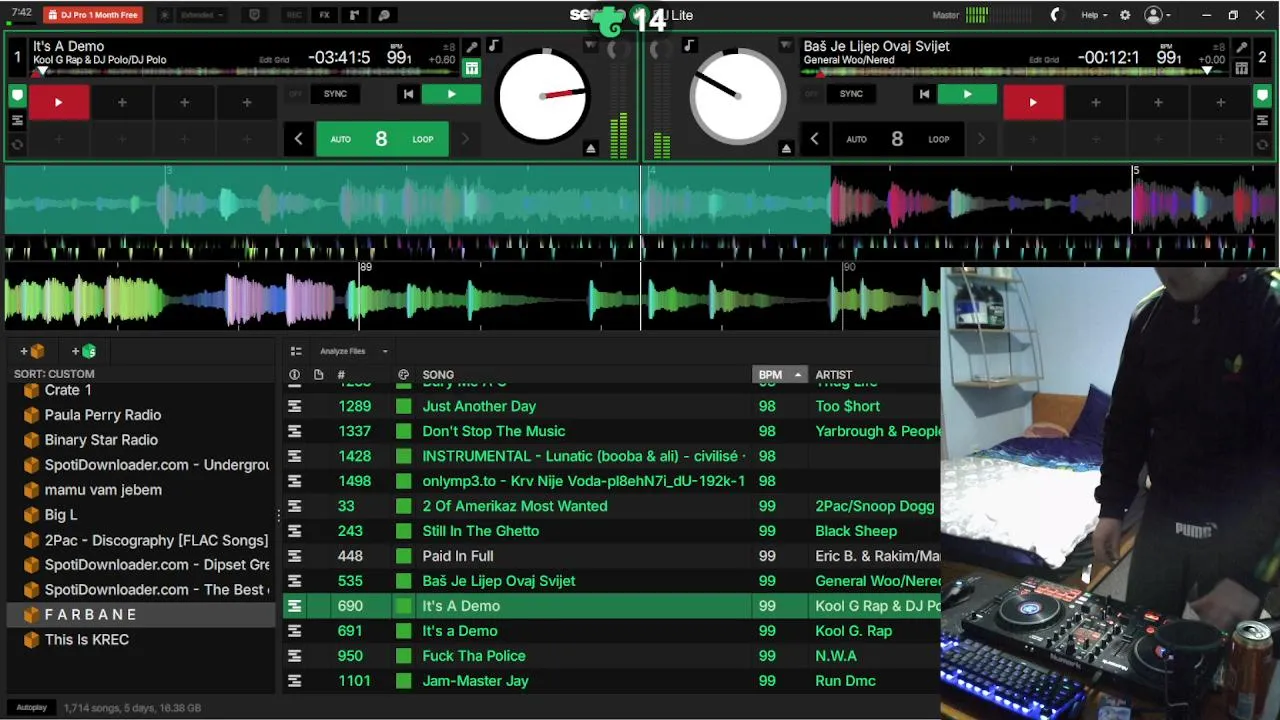The image size is (1280, 720).
Task: Open the chat bubble icon next to sampler
Action: click(384, 15)
